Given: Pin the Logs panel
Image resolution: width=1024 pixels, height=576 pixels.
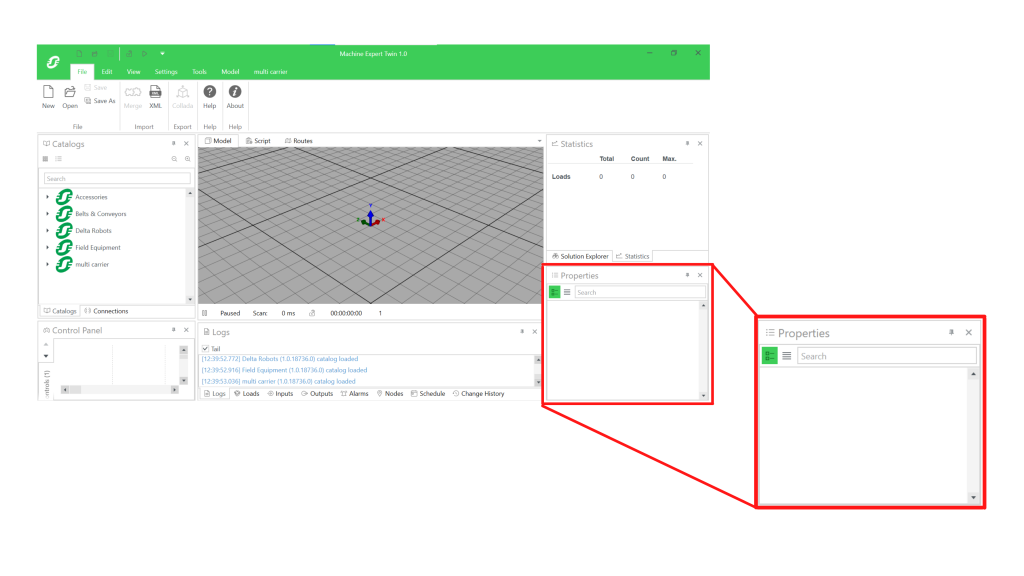Looking at the screenshot, I should tap(522, 332).
